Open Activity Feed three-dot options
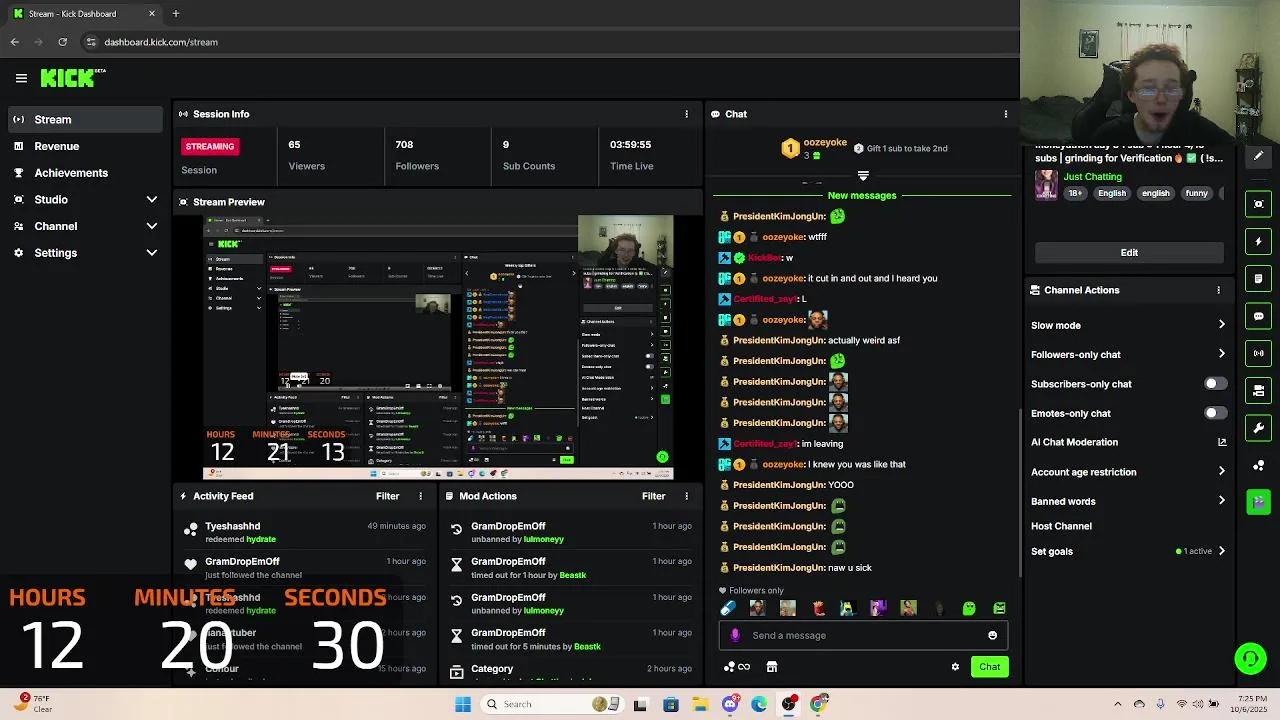 (420, 496)
